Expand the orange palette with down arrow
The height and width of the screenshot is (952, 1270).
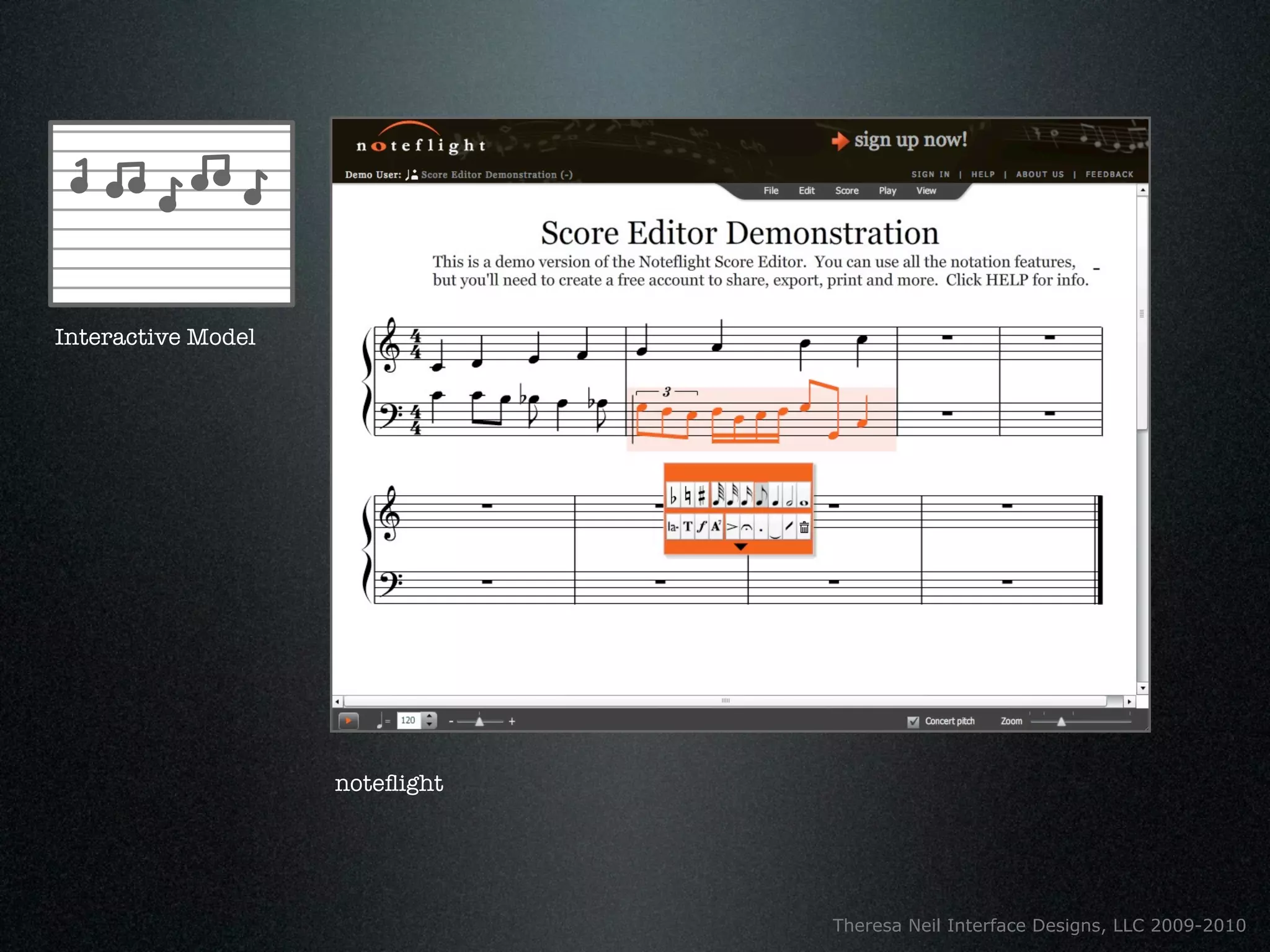click(x=740, y=547)
